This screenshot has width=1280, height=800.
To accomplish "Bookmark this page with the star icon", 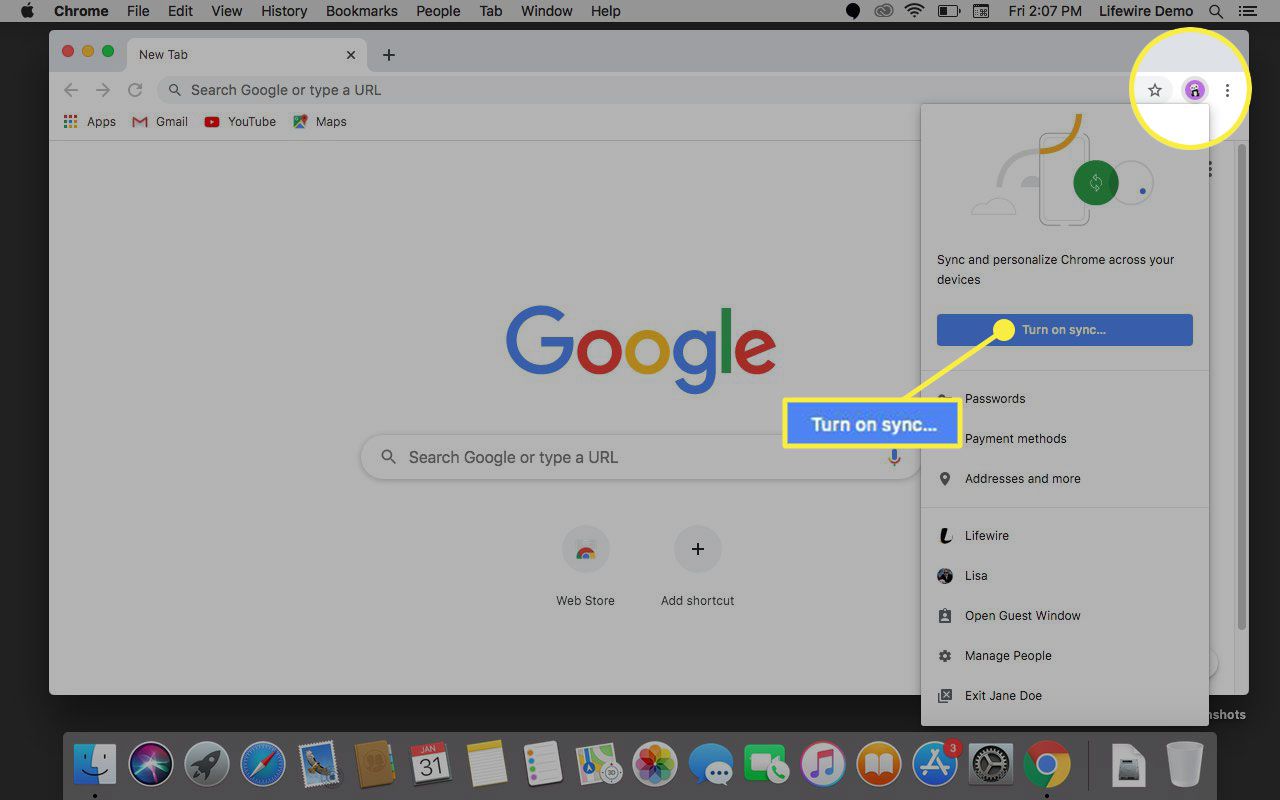I will pyautogui.click(x=1155, y=90).
